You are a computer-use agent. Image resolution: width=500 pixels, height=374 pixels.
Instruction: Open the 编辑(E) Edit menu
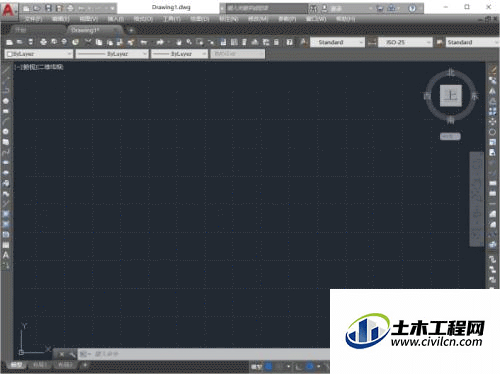[61, 19]
